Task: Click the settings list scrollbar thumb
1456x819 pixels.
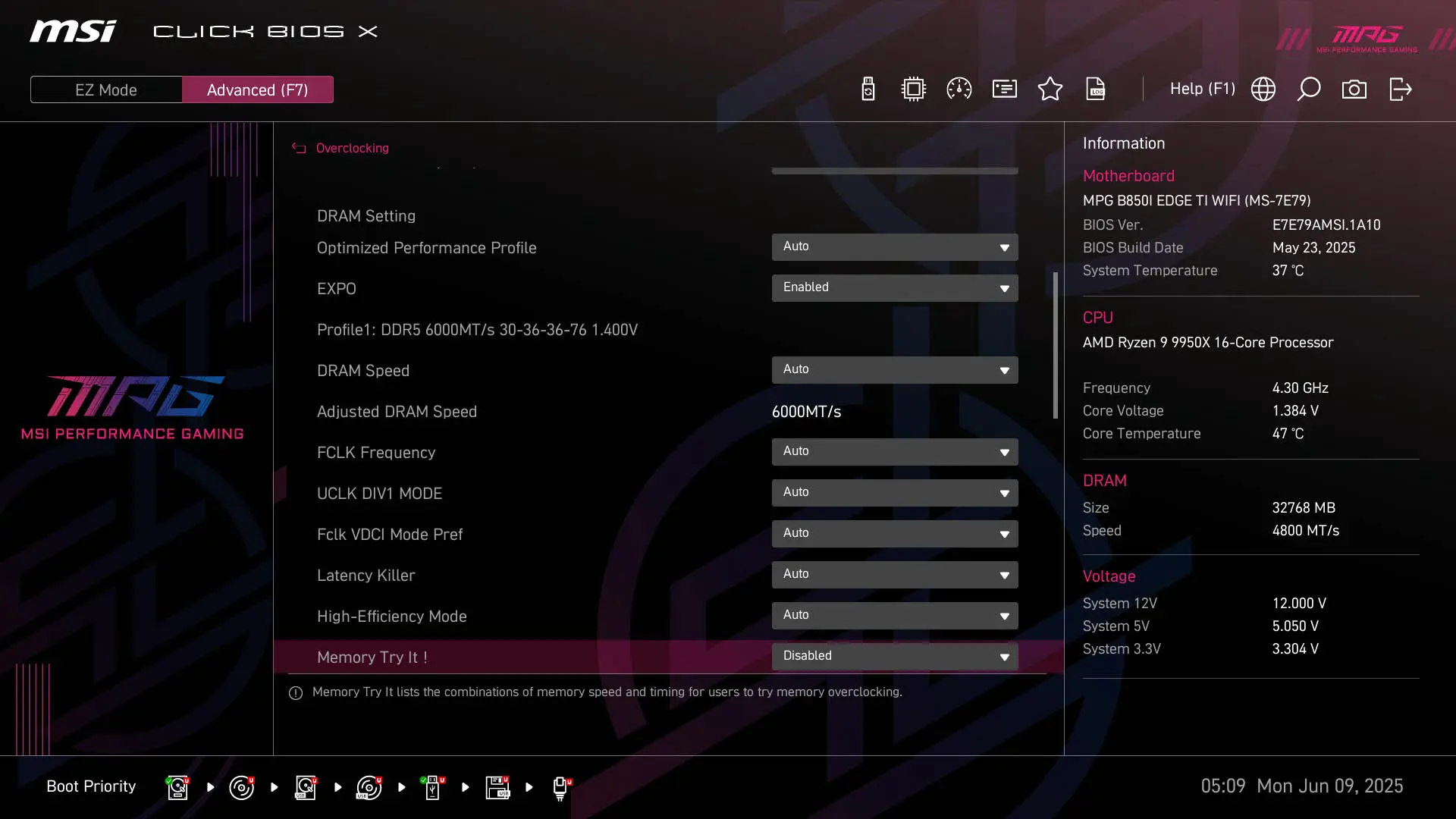Action: pos(1056,345)
